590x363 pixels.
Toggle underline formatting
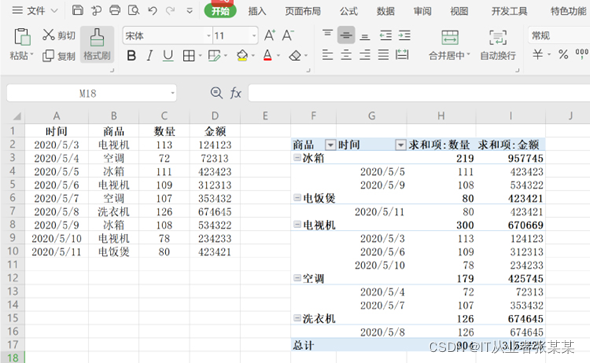168,56
